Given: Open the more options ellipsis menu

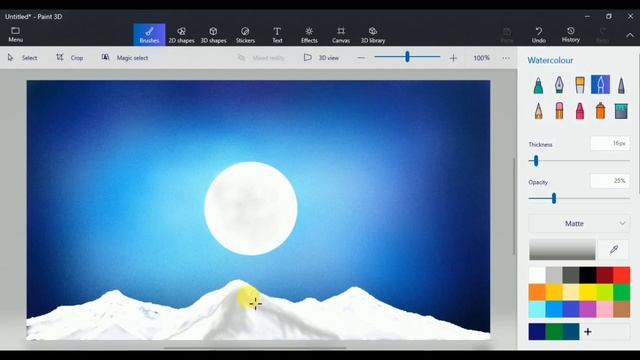Looking at the screenshot, I should pos(506,58).
